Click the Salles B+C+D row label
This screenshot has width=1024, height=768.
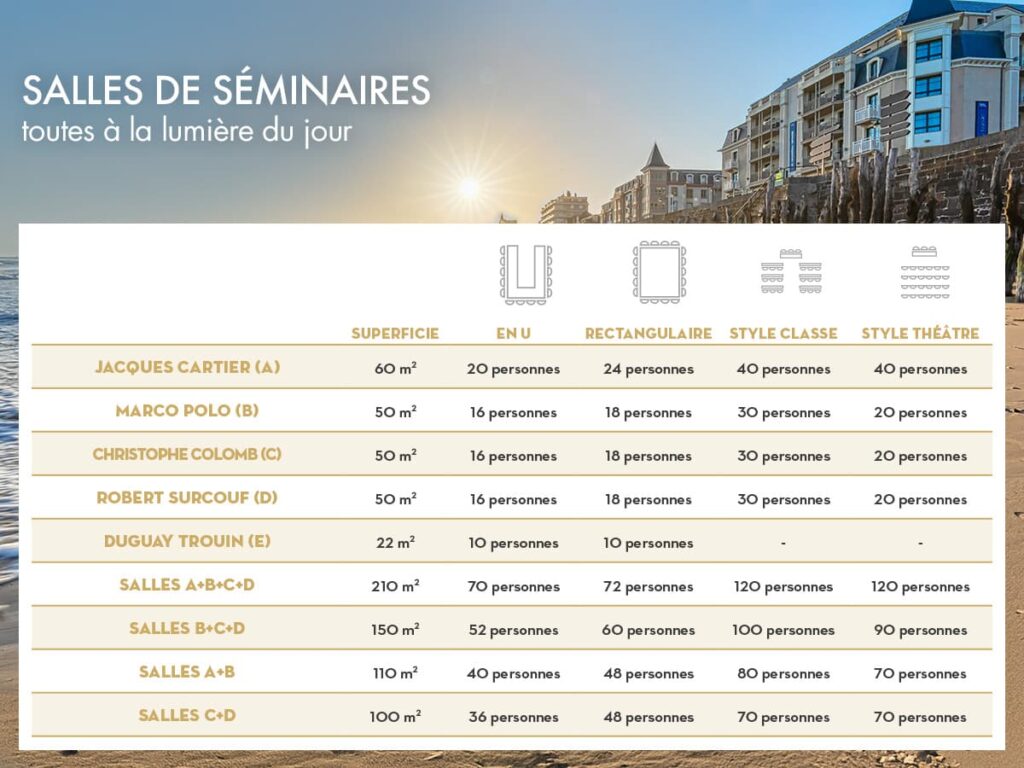[x=187, y=628]
